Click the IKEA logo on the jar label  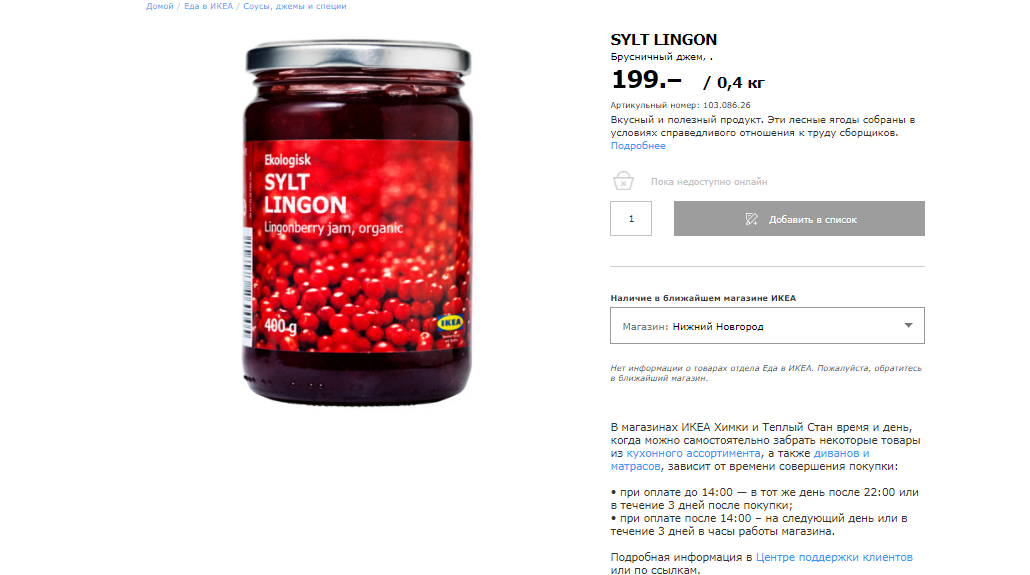450,323
